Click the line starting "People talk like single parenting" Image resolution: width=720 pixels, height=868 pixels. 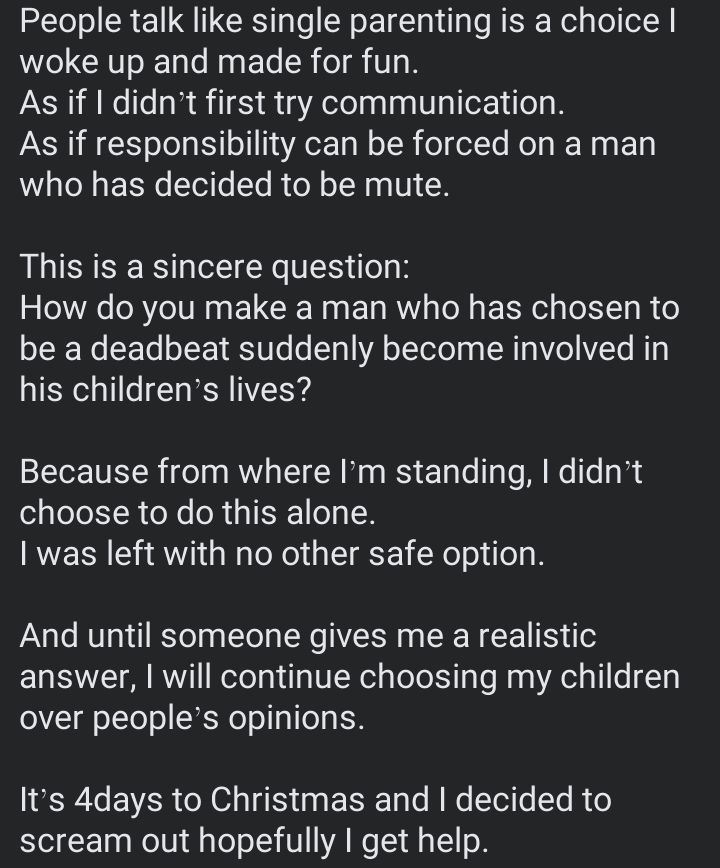tap(347, 20)
